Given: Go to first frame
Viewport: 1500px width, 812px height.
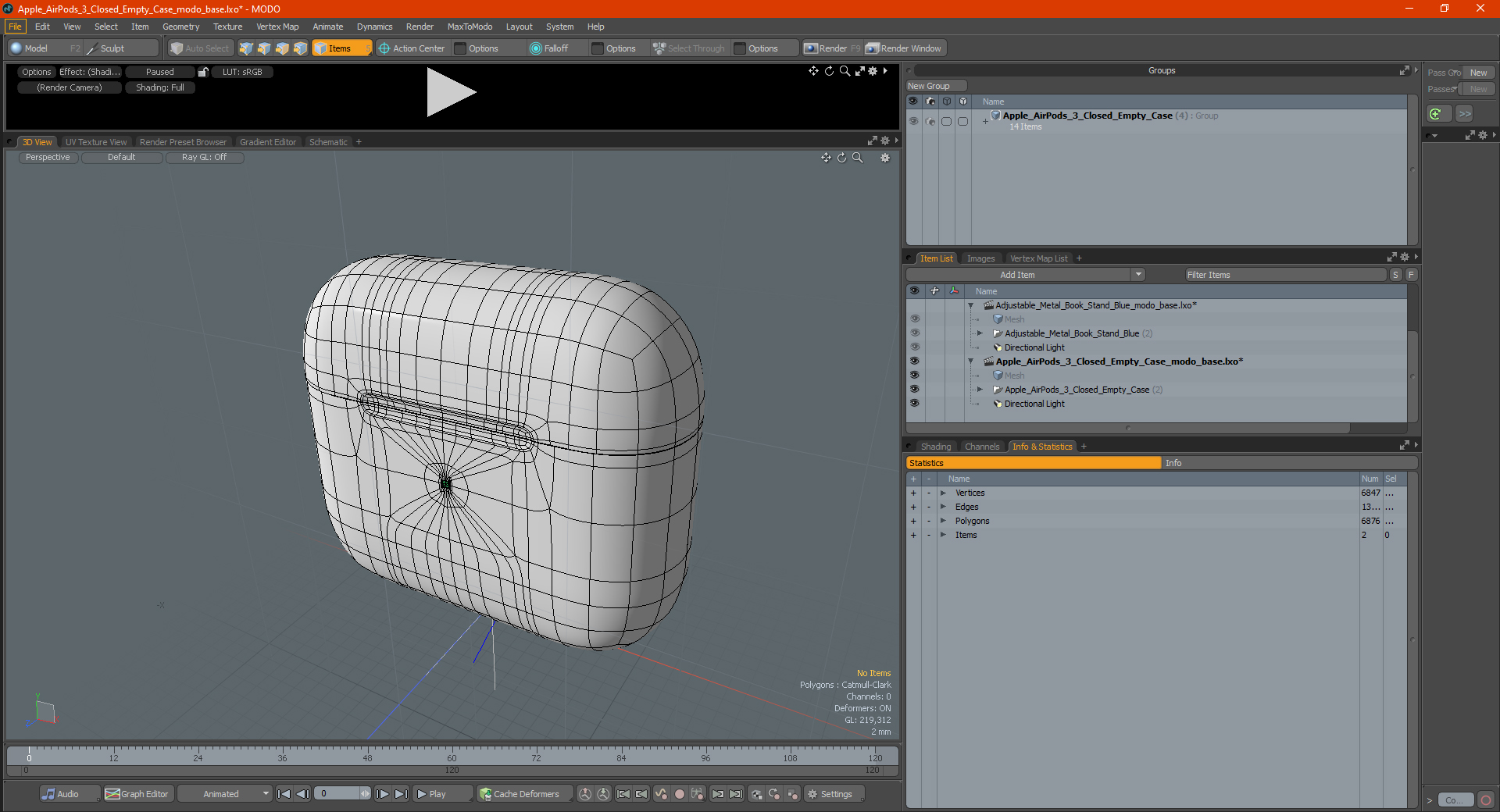Looking at the screenshot, I should tap(284, 794).
